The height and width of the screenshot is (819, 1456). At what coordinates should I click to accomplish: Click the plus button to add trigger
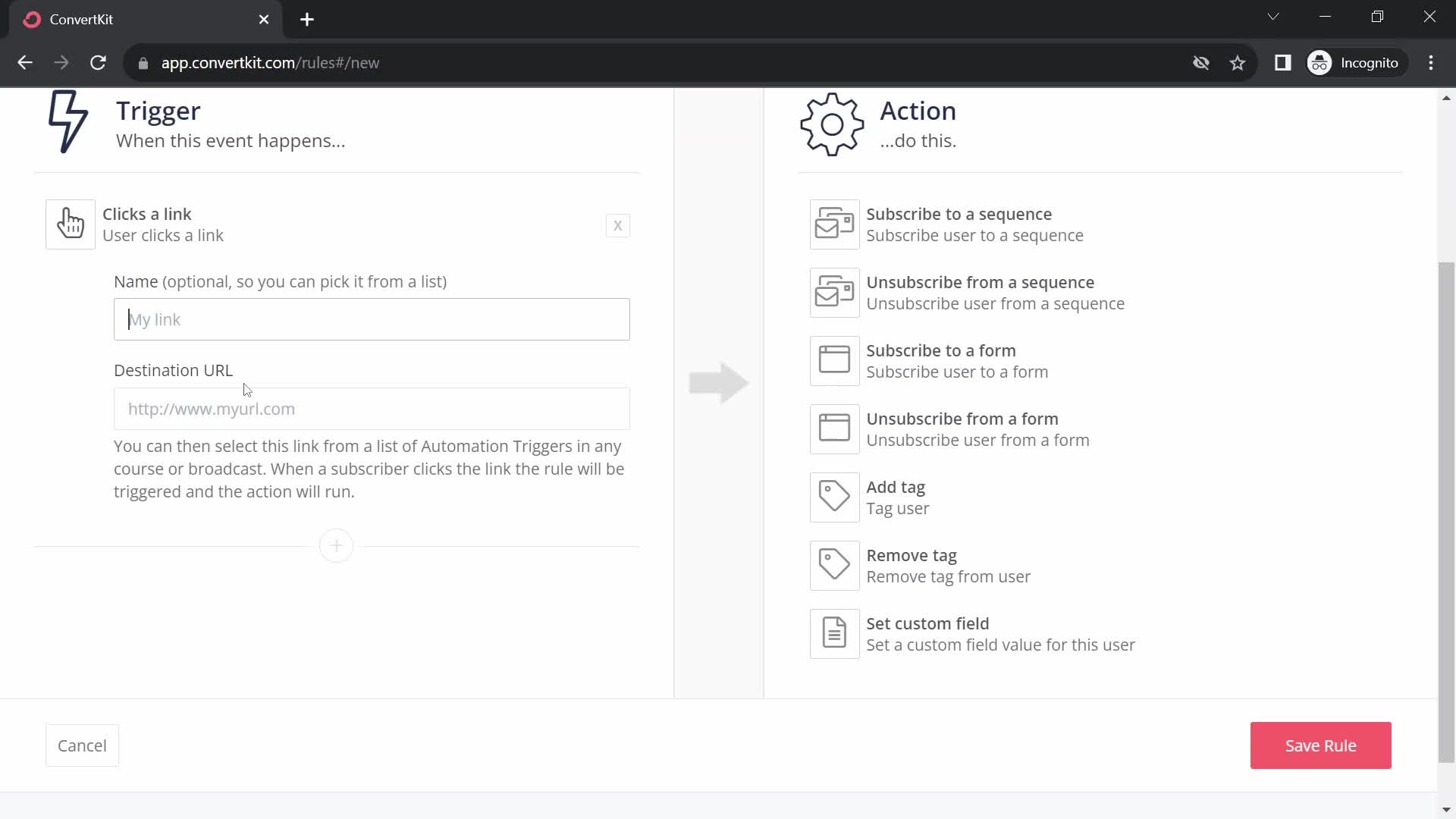tap(338, 546)
